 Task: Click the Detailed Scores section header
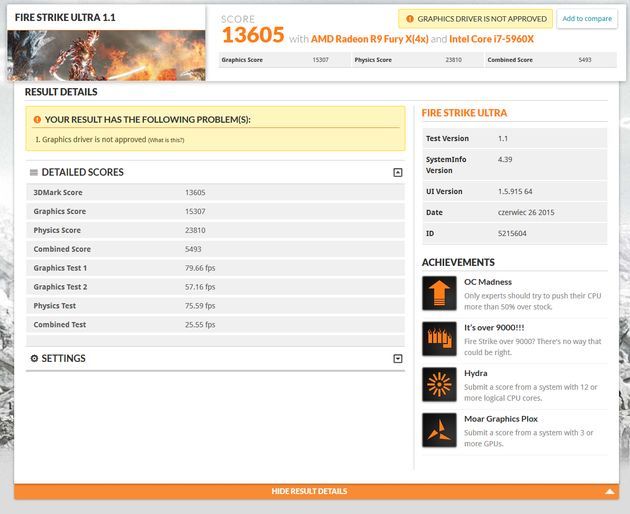coord(215,172)
